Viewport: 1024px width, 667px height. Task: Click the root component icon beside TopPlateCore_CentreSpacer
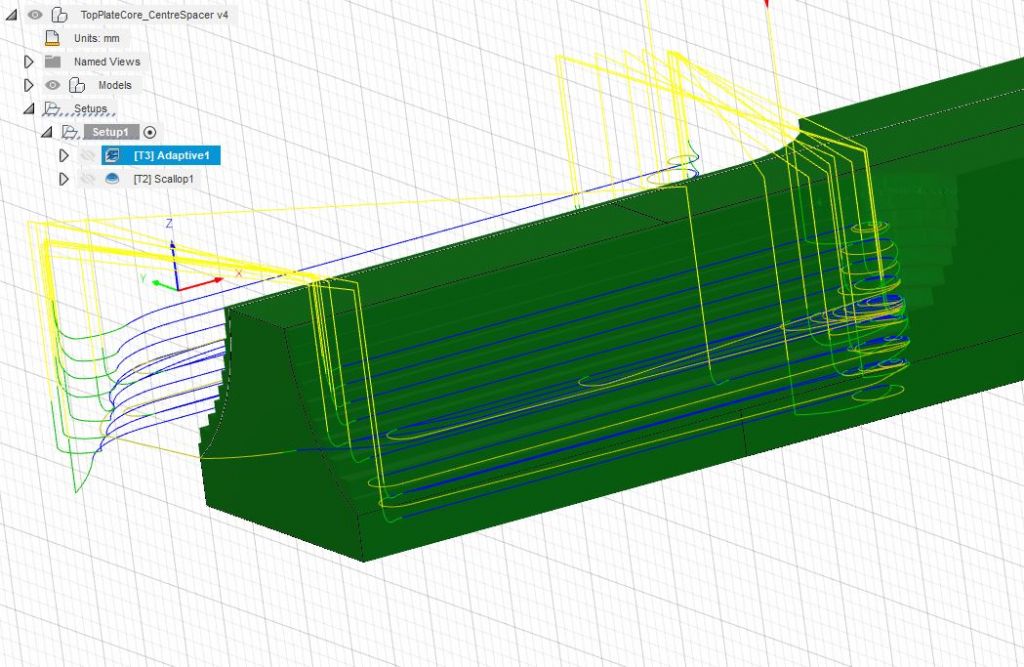click(x=59, y=14)
